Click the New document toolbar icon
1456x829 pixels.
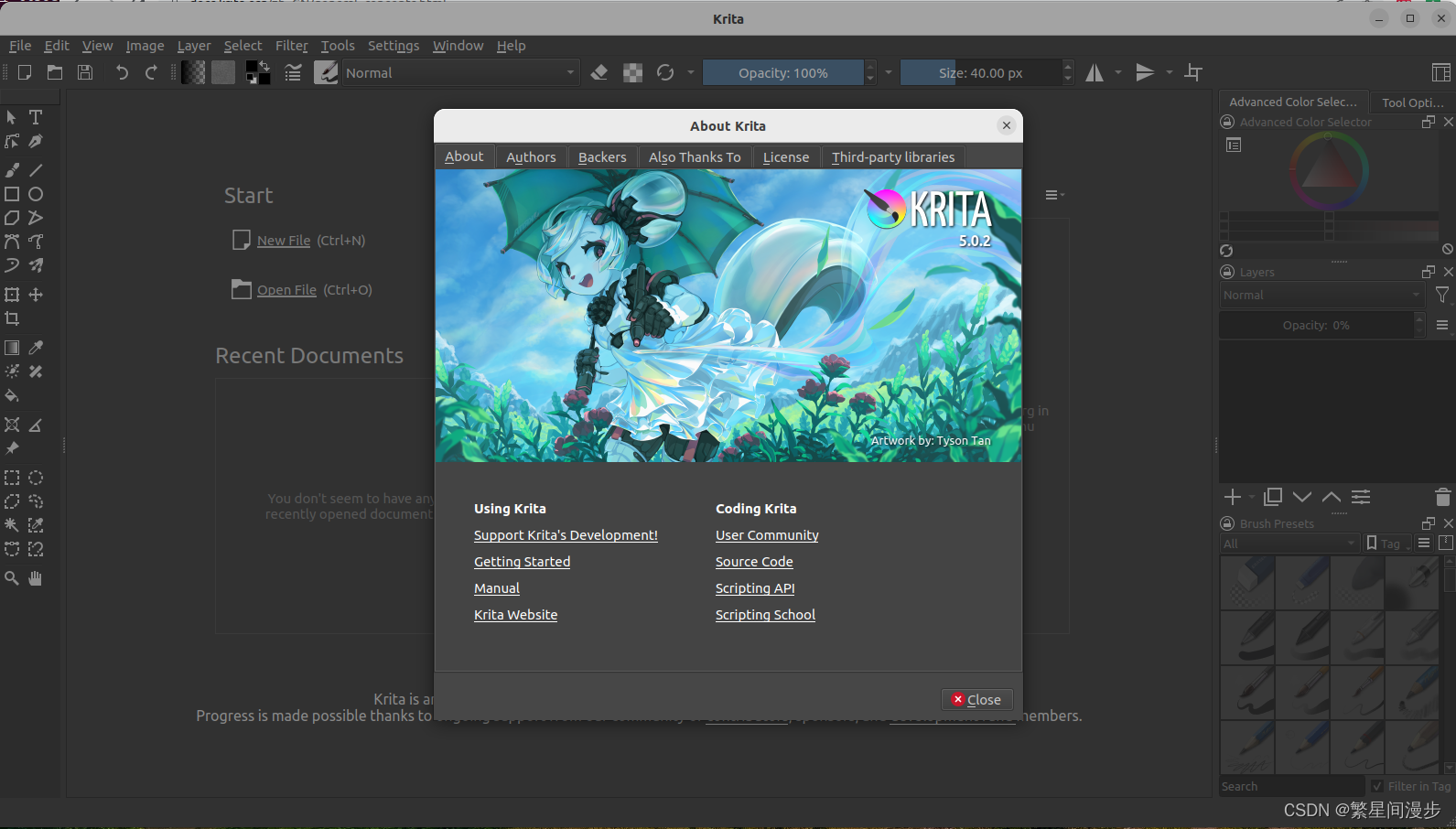pyautogui.click(x=25, y=72)
